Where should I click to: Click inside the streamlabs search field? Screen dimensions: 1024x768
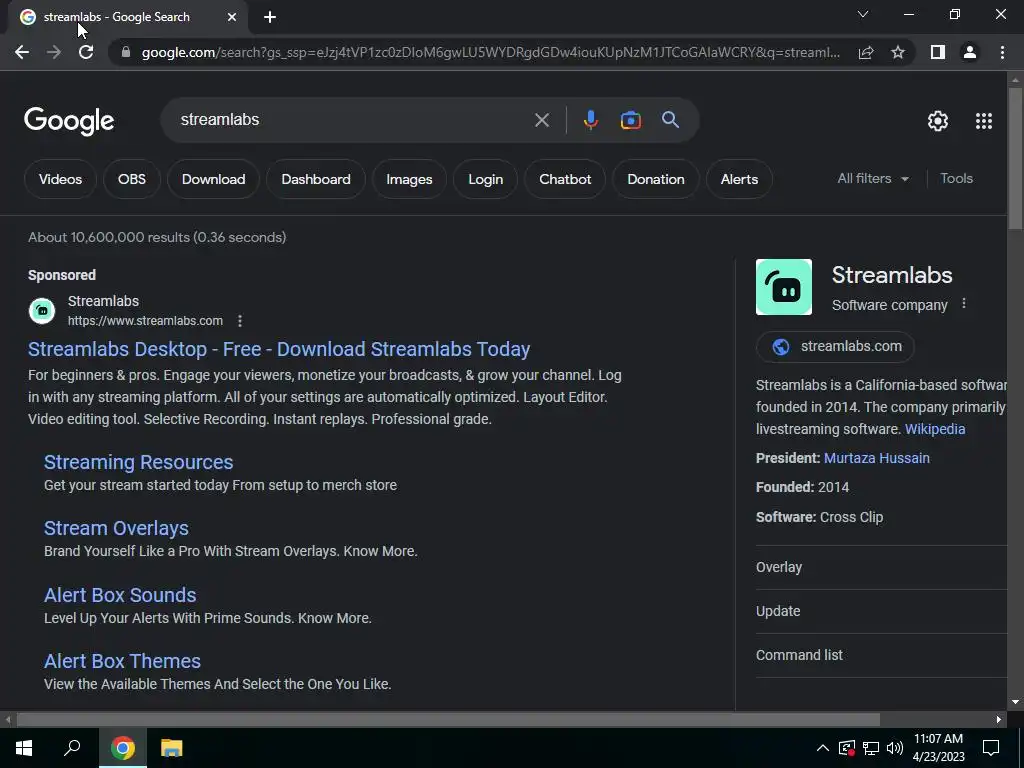353,120
